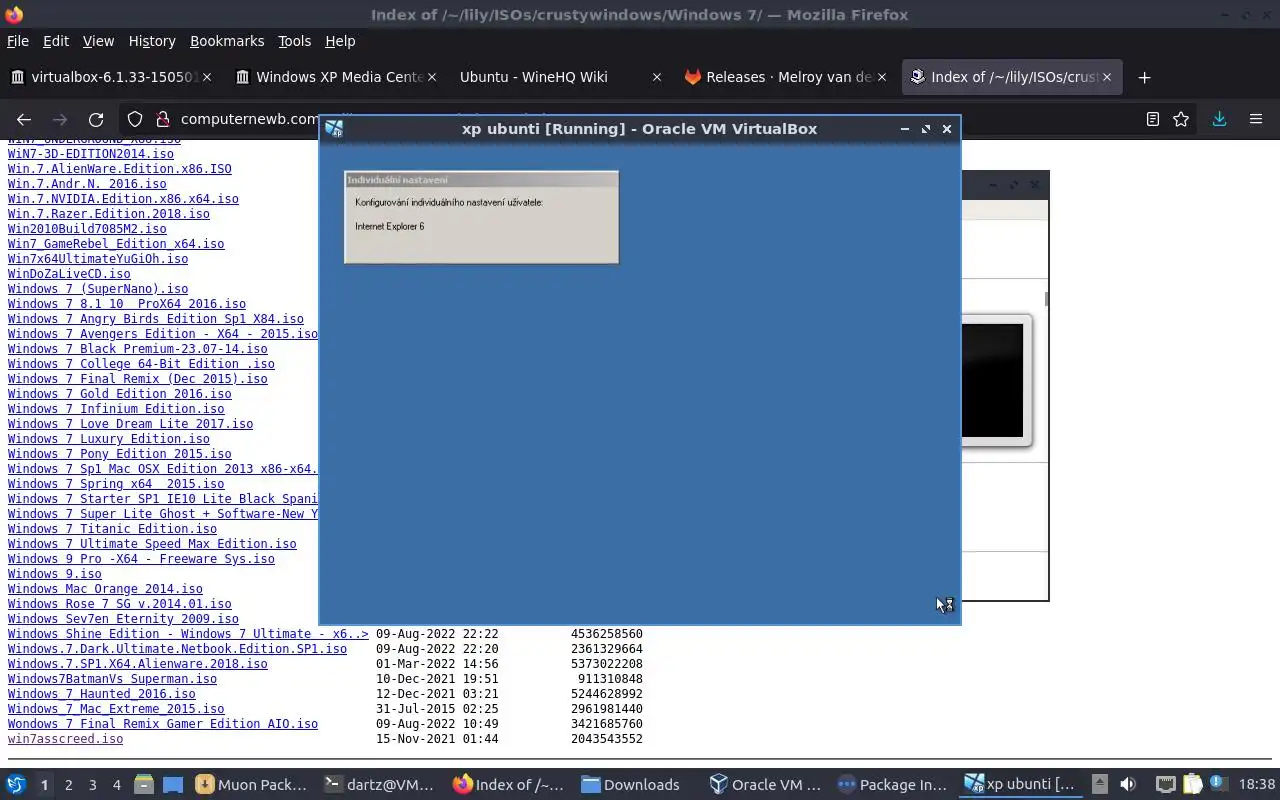Screen dimensions: 1280x800
Task: Close the Releases Melroy tab
Action: click(x=881, y=77)
